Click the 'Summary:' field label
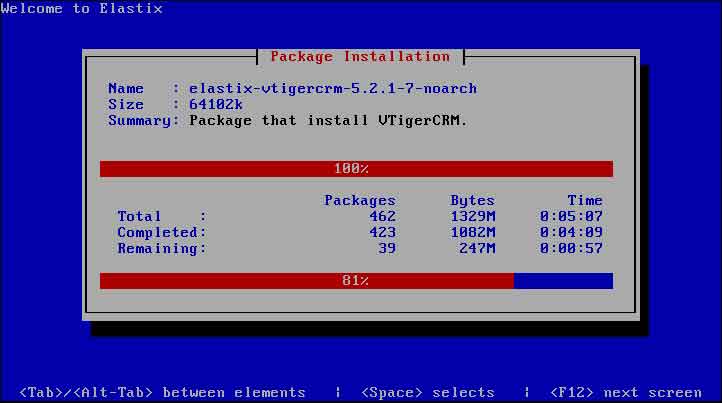 coord(144,120)
